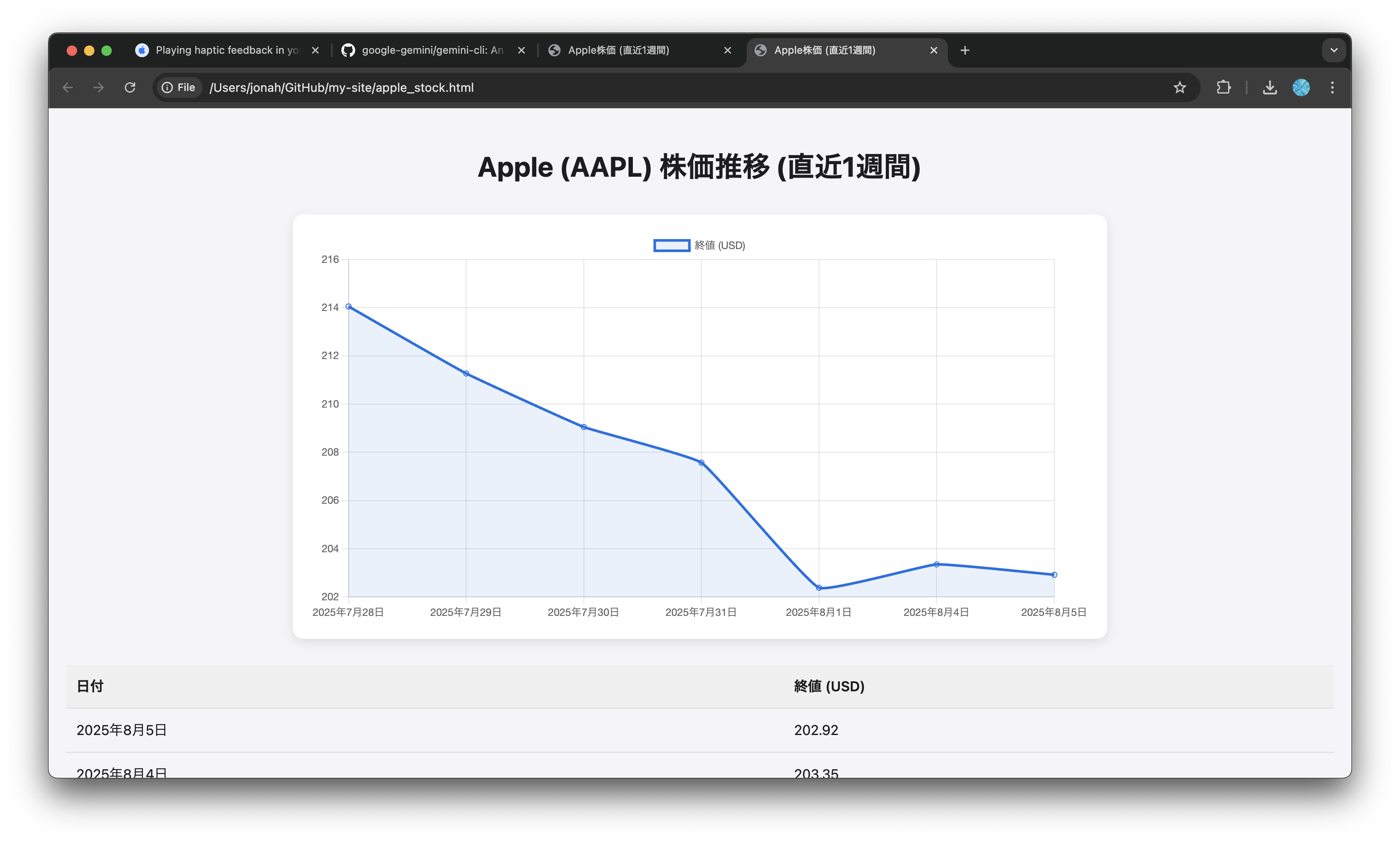
Task: Open Chrome's three-dot menu
Action: [1332, 87]
